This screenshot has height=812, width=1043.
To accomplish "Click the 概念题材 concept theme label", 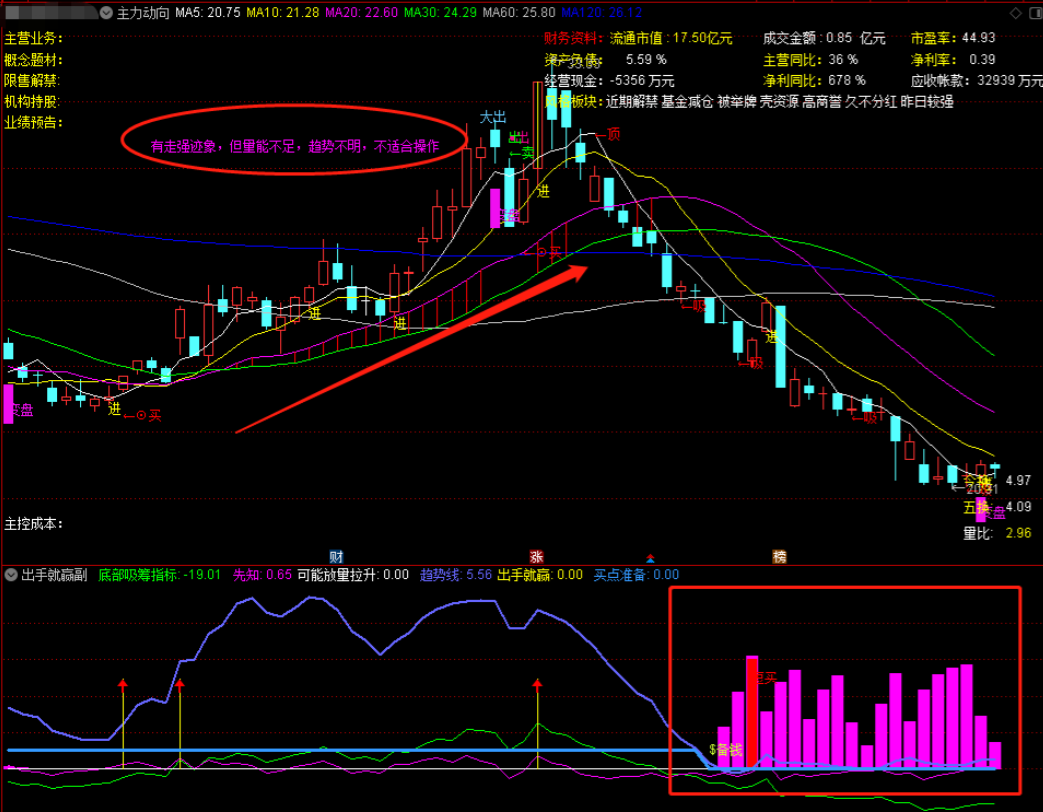I will (33, 59).
